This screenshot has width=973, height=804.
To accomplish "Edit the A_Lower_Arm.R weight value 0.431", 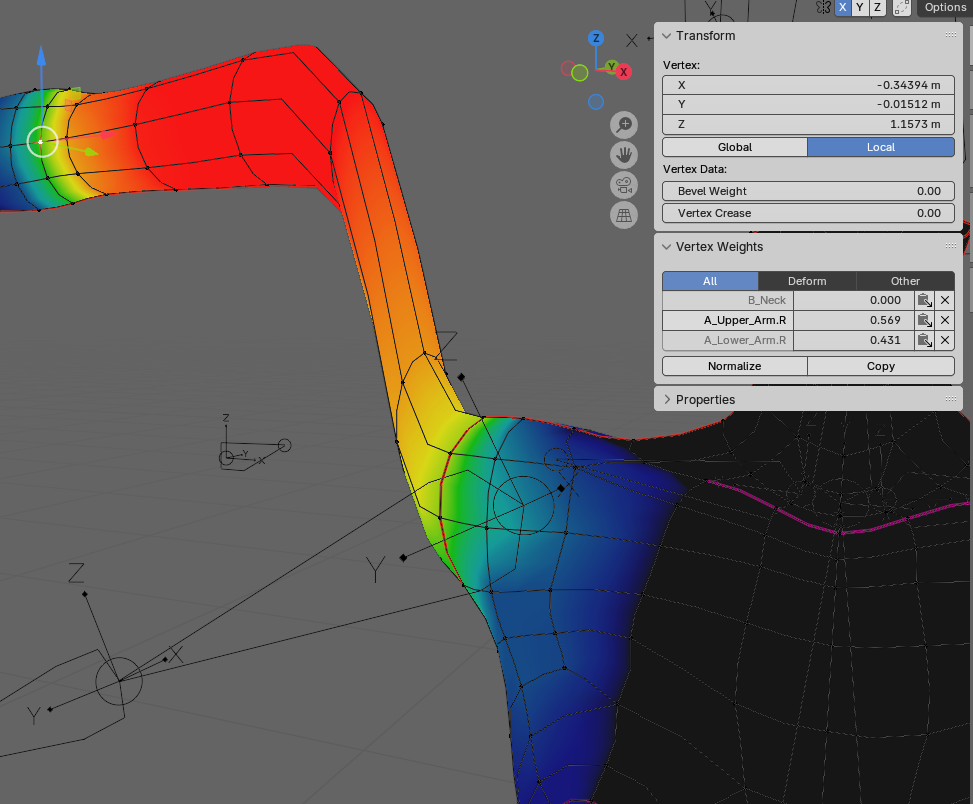I will tap(854, 340).
